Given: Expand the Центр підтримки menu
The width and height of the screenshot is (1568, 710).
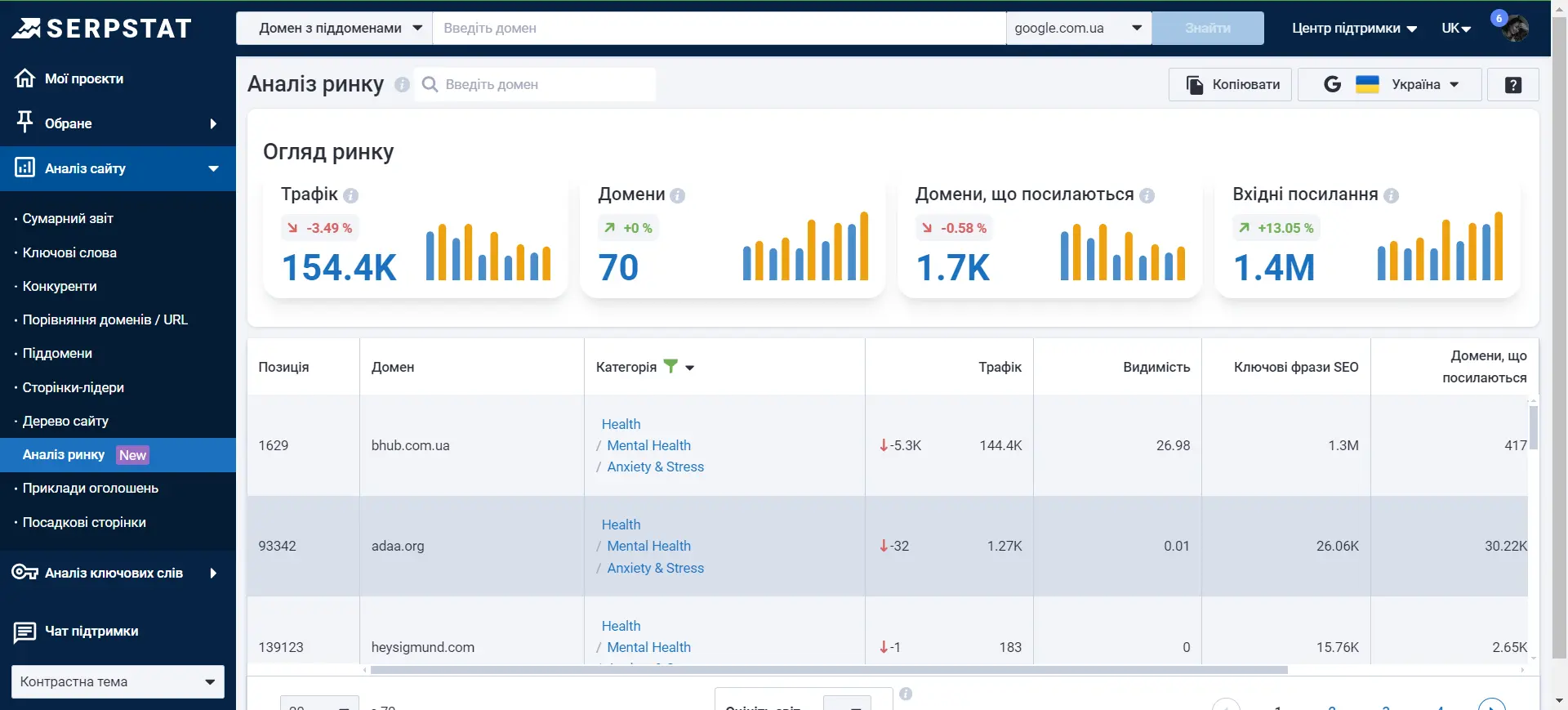Looking at the screenshot, I should tap(1354, 28).
